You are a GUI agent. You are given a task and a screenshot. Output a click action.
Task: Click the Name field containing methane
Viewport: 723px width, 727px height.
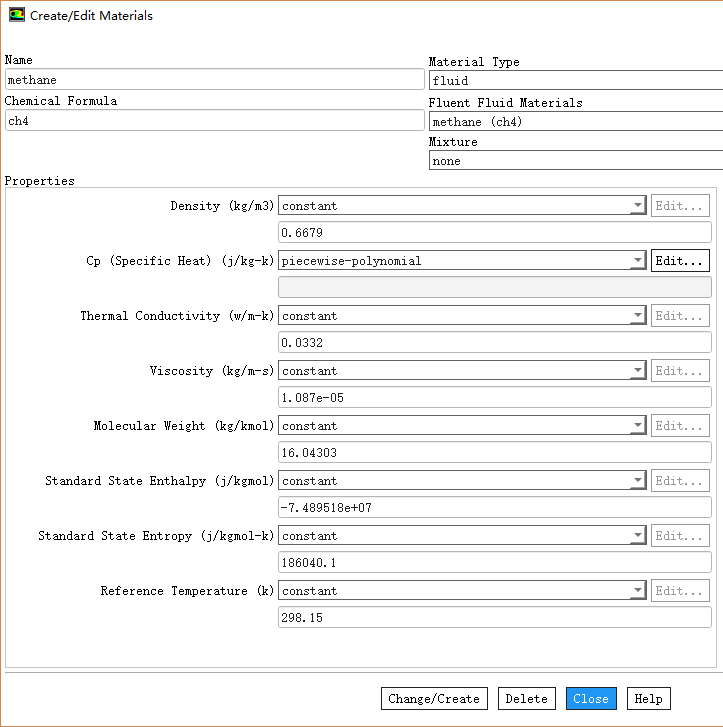click(214, 80)
